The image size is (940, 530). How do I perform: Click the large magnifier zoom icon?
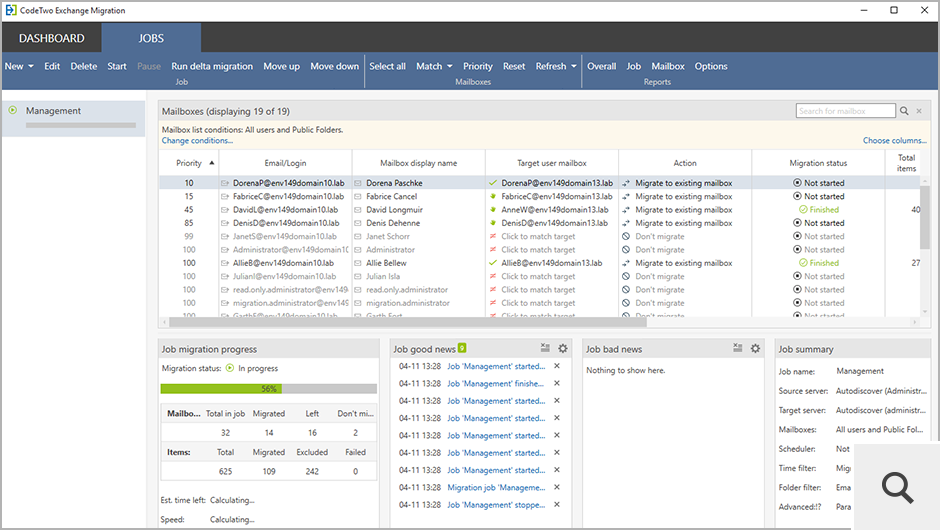coord(897,487)
